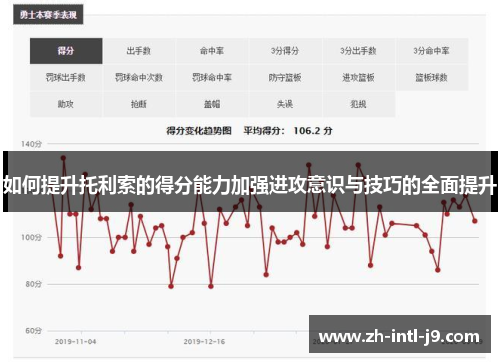Click the 100分 axis label
Viewport: 500px width, 362px height.
pyautogui.click(x=32, y=237)
